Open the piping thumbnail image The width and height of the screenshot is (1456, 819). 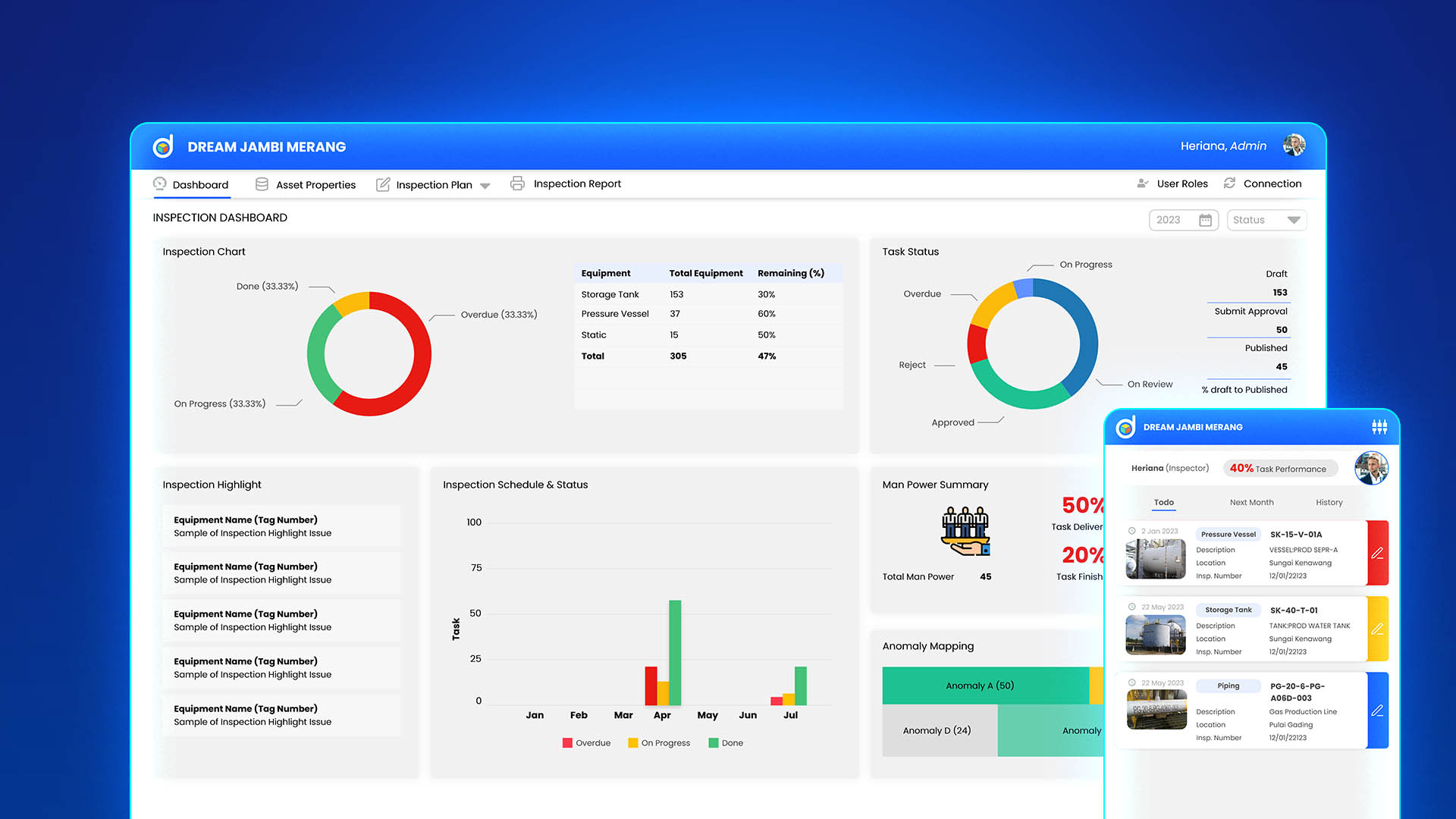1156,709
